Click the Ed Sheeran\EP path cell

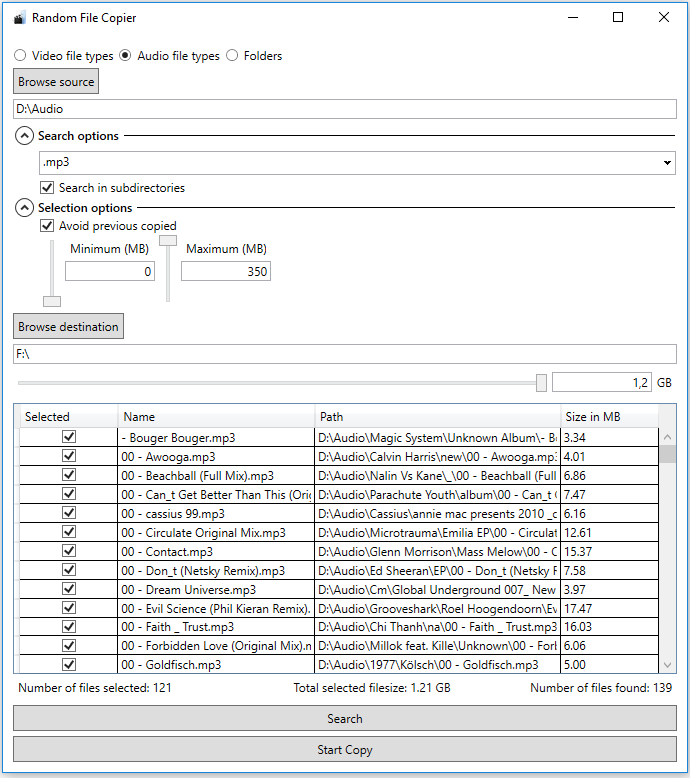438,571
